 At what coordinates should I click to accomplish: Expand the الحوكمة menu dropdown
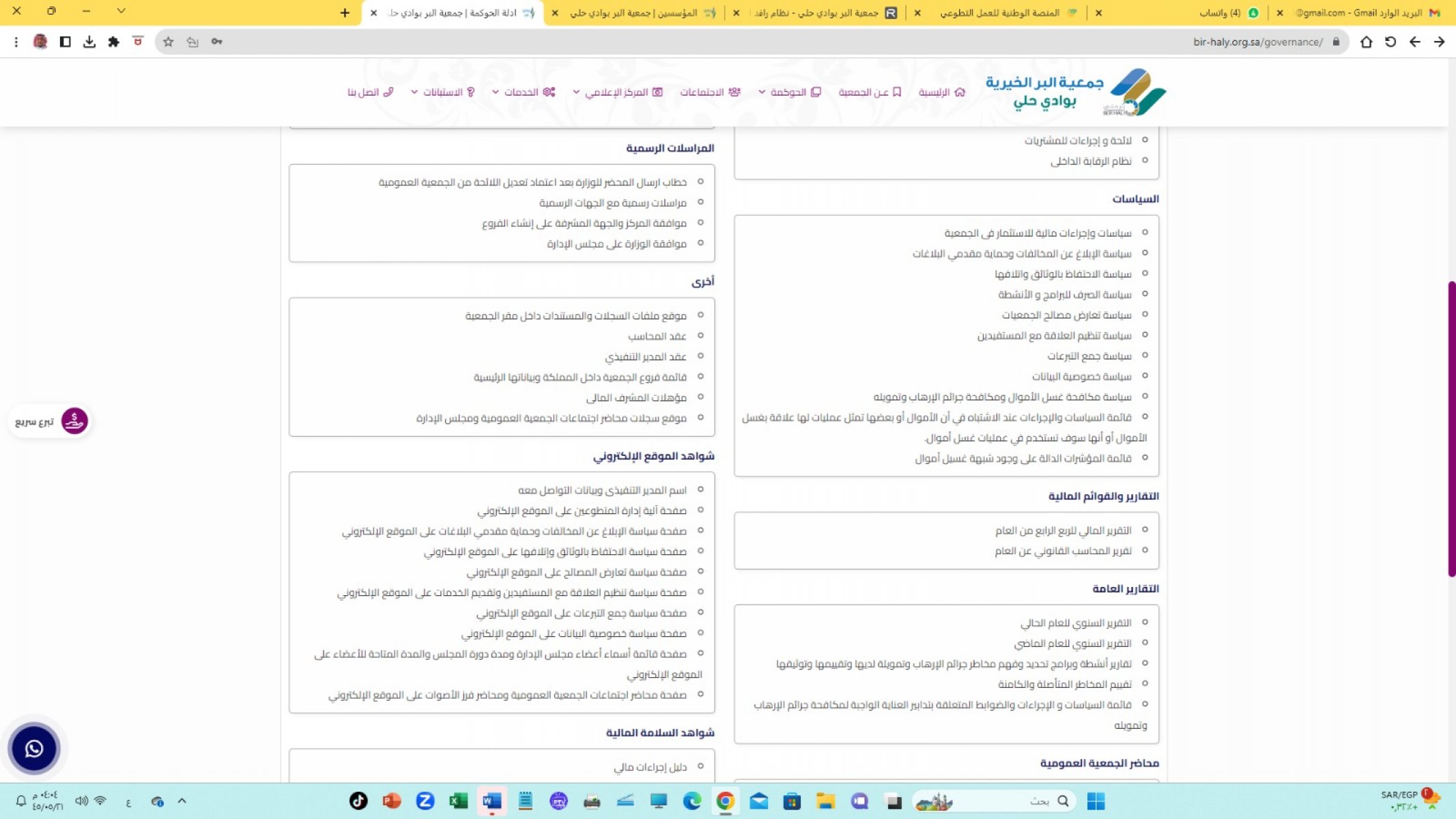[x=789, y=92]
